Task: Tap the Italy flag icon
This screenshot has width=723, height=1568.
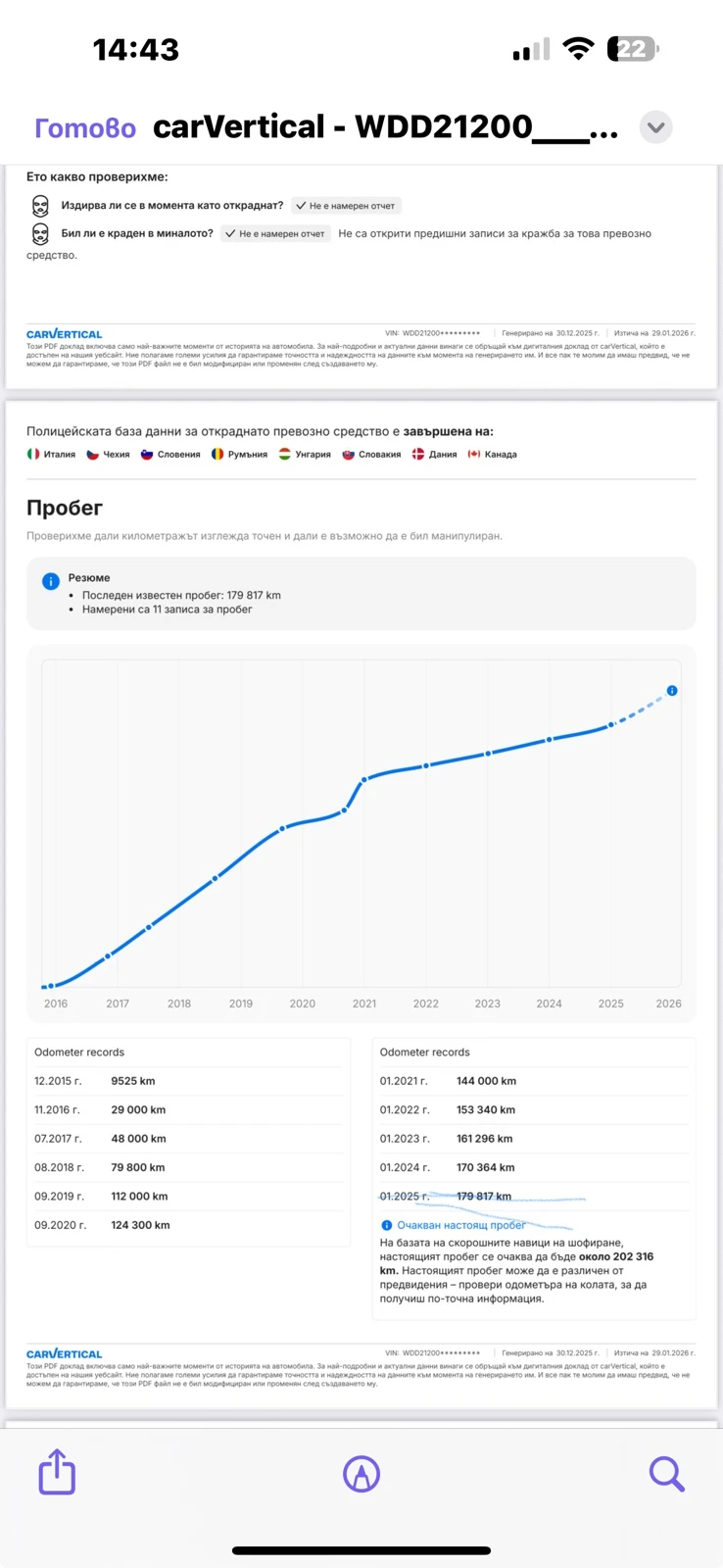Action: [x=33, y=455]
